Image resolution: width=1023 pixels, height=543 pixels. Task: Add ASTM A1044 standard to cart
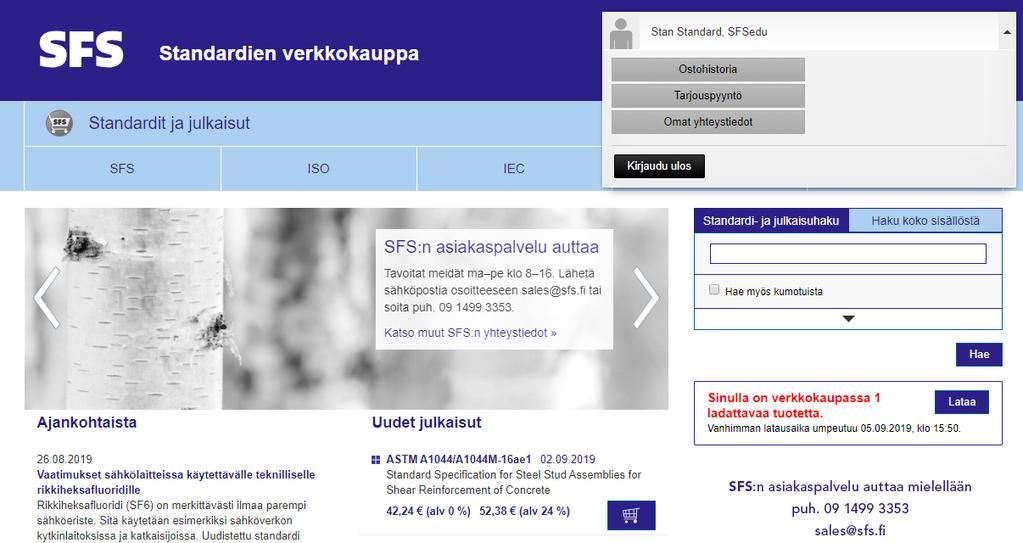click(631, 516)
